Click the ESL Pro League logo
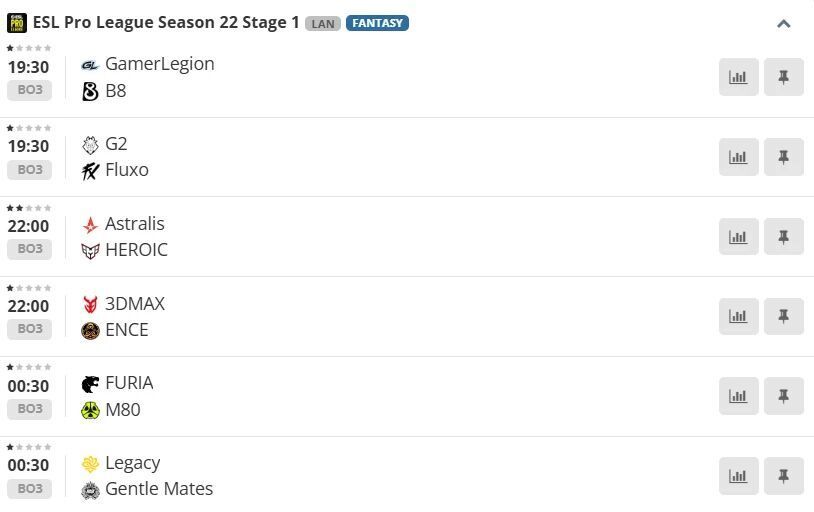814x512 pixels. (x=16, y=22)
